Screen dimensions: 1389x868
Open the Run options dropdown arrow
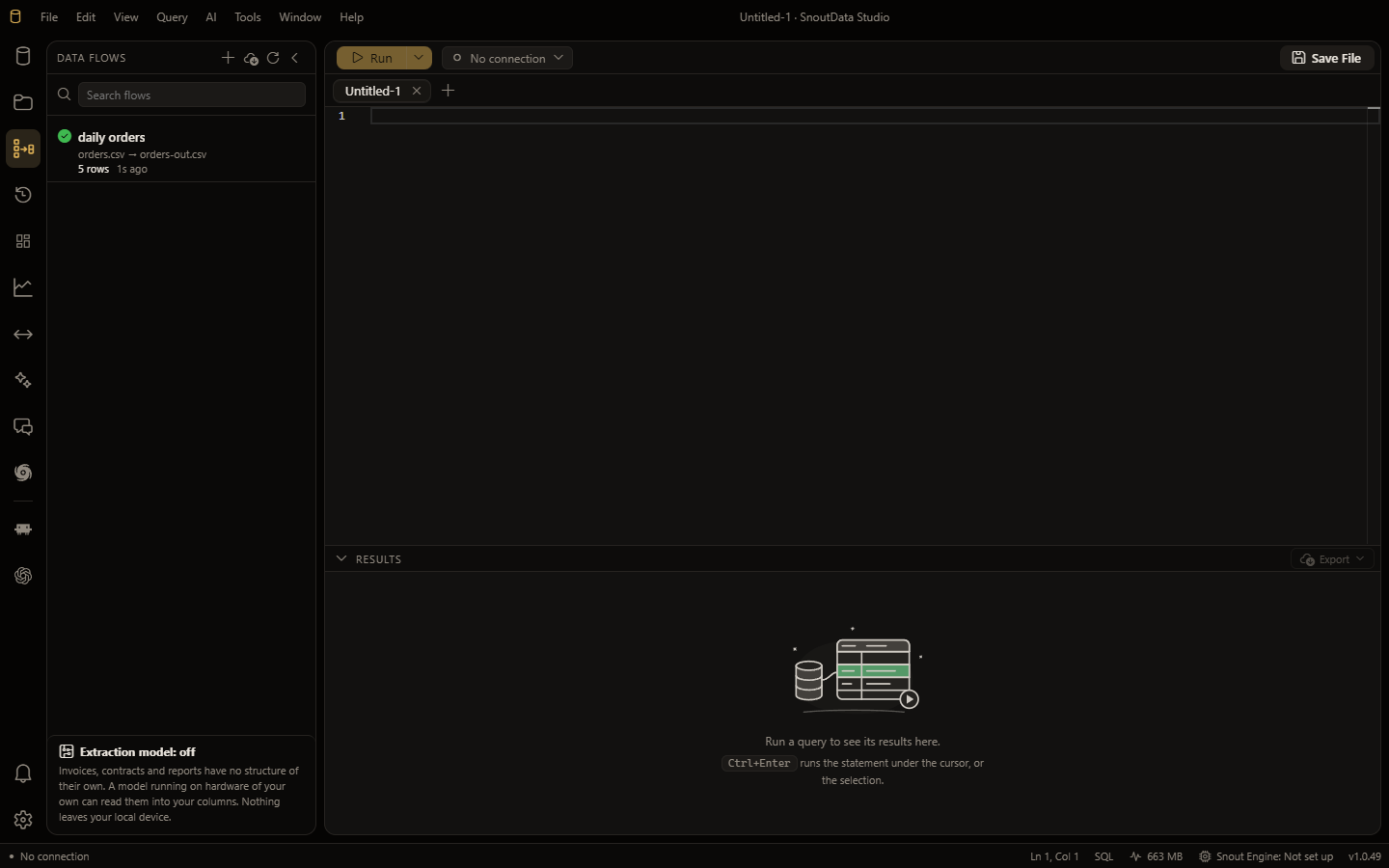click(x=419, y=58)
